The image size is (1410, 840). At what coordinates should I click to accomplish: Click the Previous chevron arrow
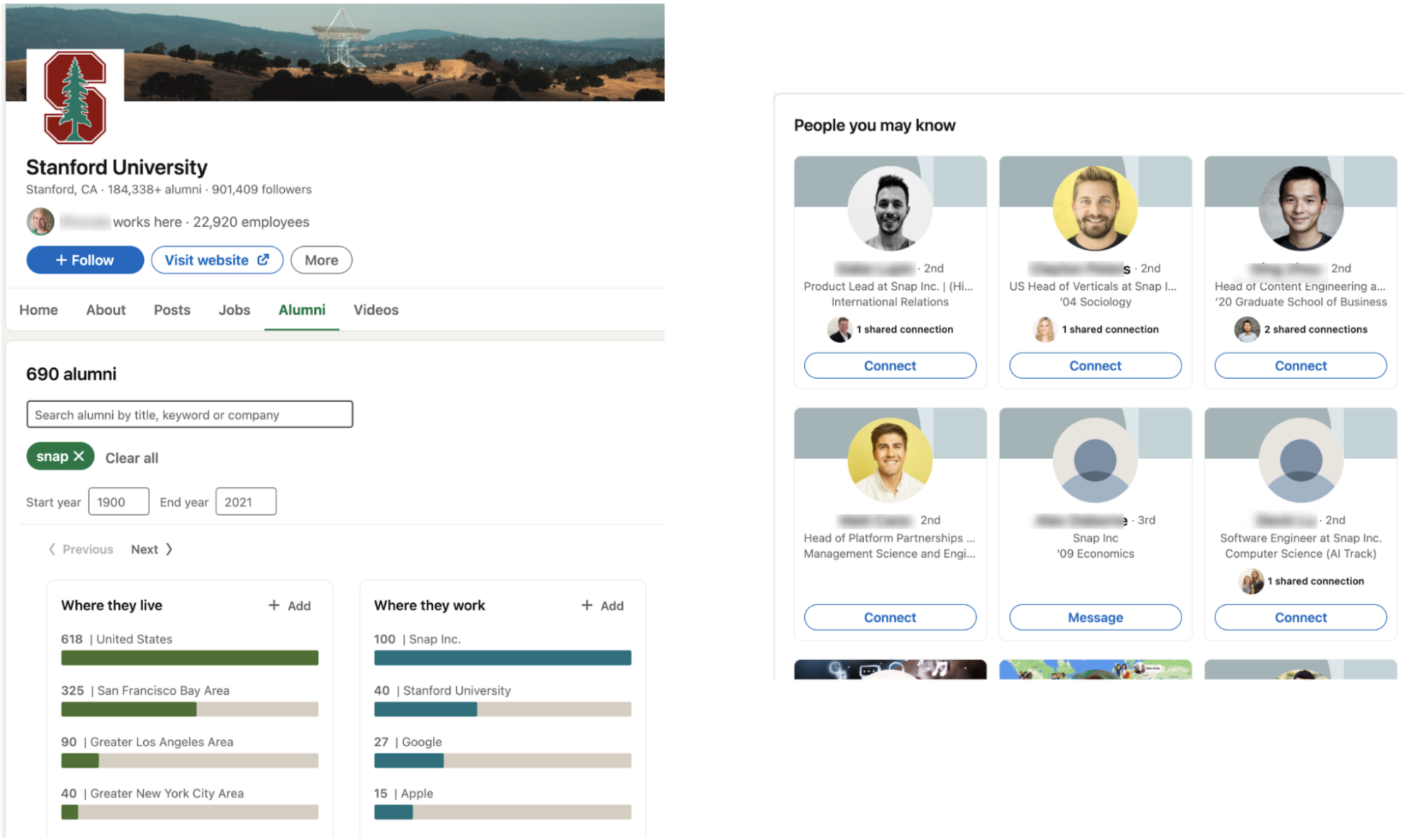coord(51,549)
